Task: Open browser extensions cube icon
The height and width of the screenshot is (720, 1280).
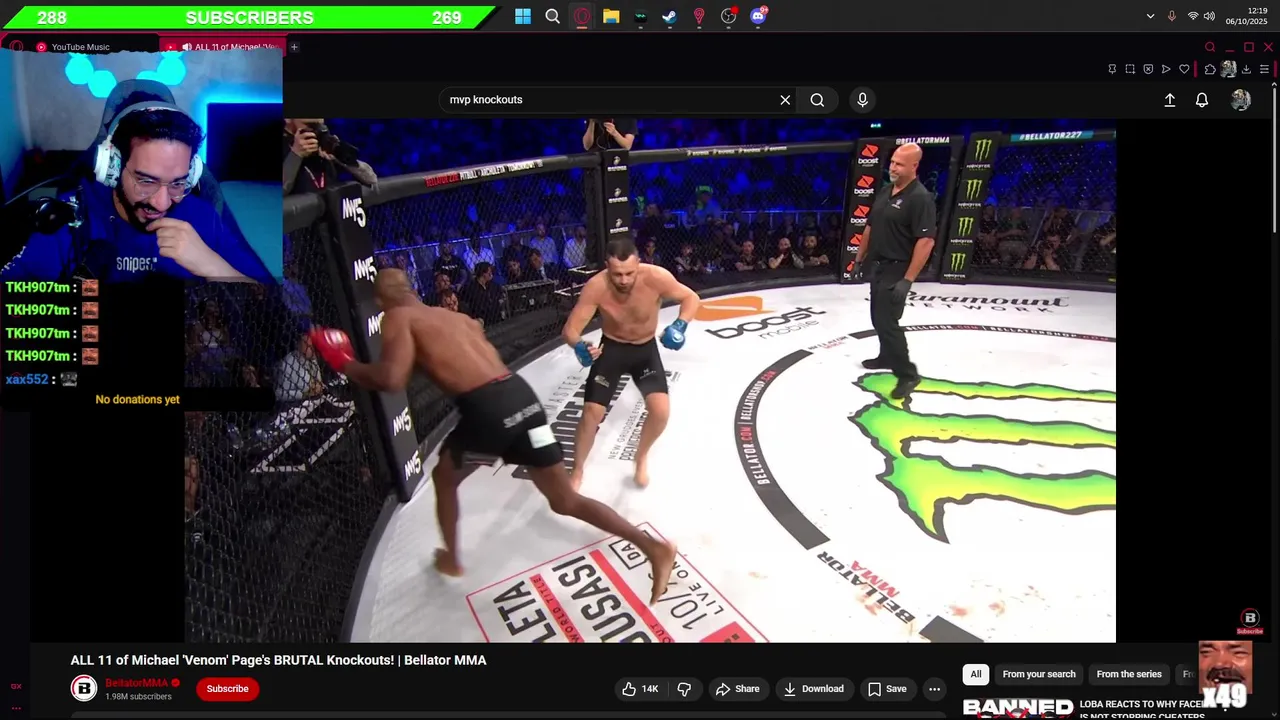Action: 1210,69
